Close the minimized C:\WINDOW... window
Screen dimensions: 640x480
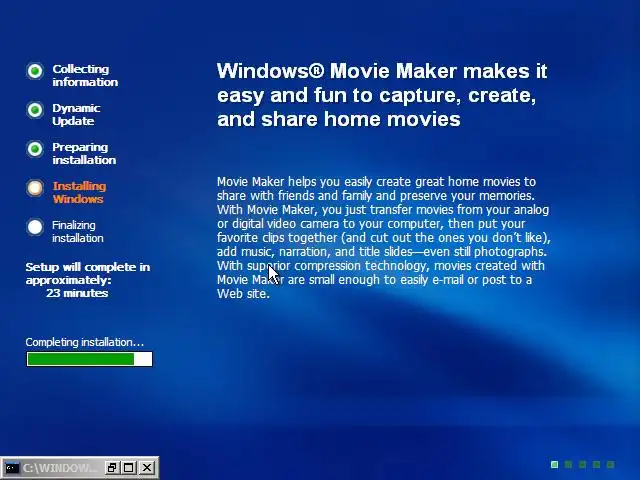coord(147,468)
